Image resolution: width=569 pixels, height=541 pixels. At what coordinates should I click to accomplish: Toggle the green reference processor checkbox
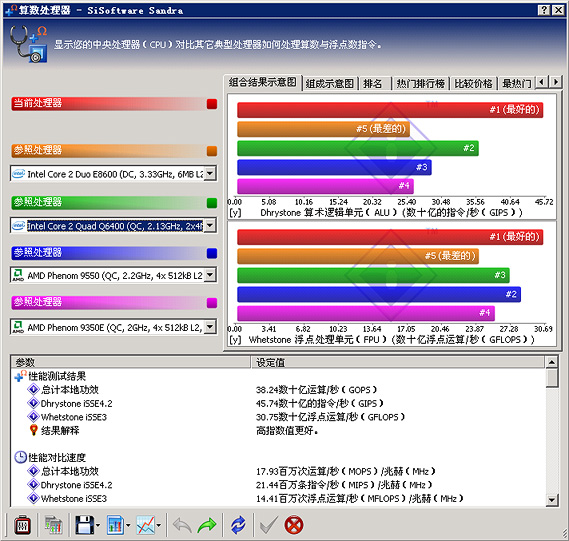[212, 203]
